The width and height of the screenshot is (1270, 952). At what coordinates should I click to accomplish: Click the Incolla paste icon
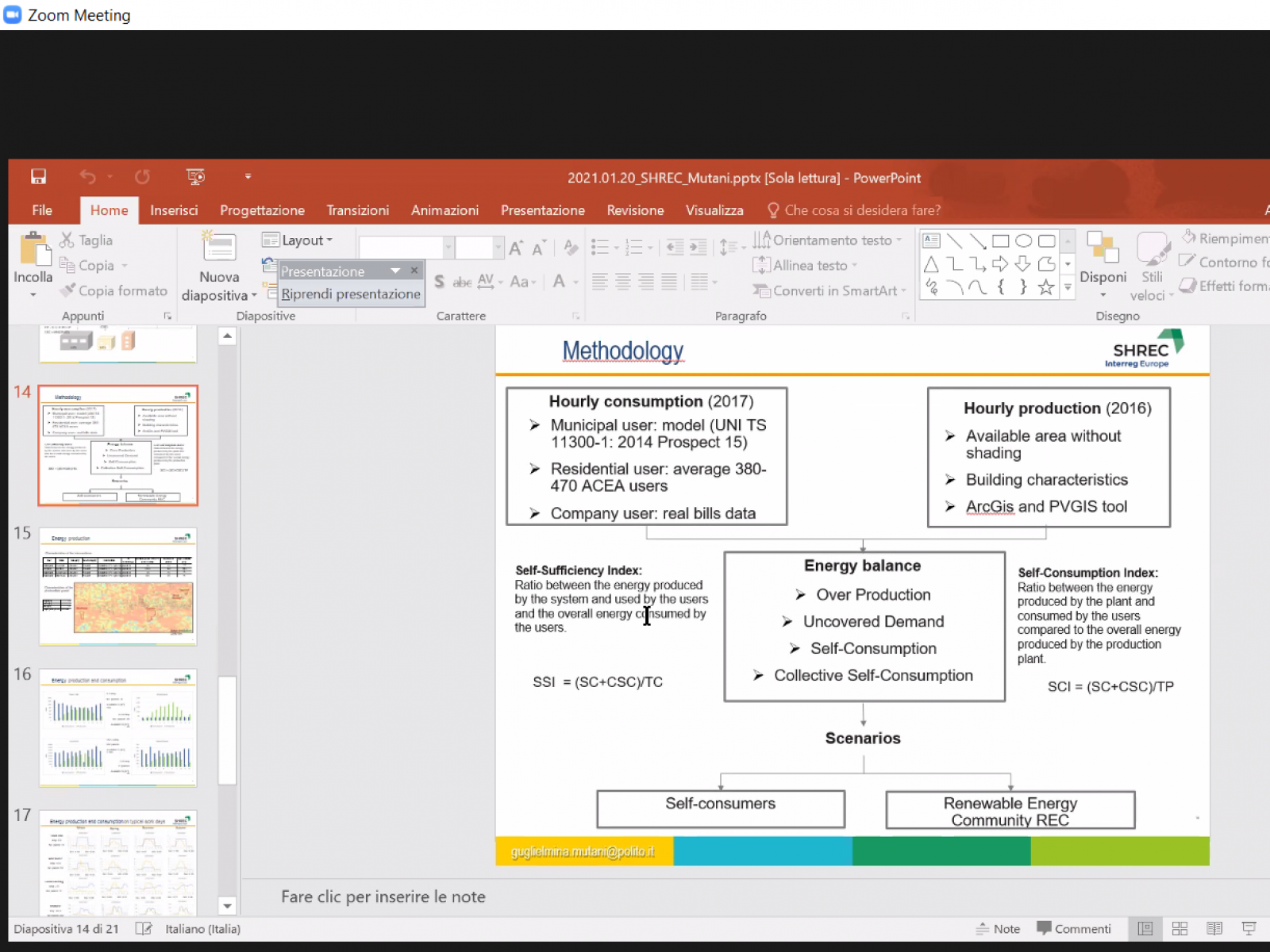[33, 249]
